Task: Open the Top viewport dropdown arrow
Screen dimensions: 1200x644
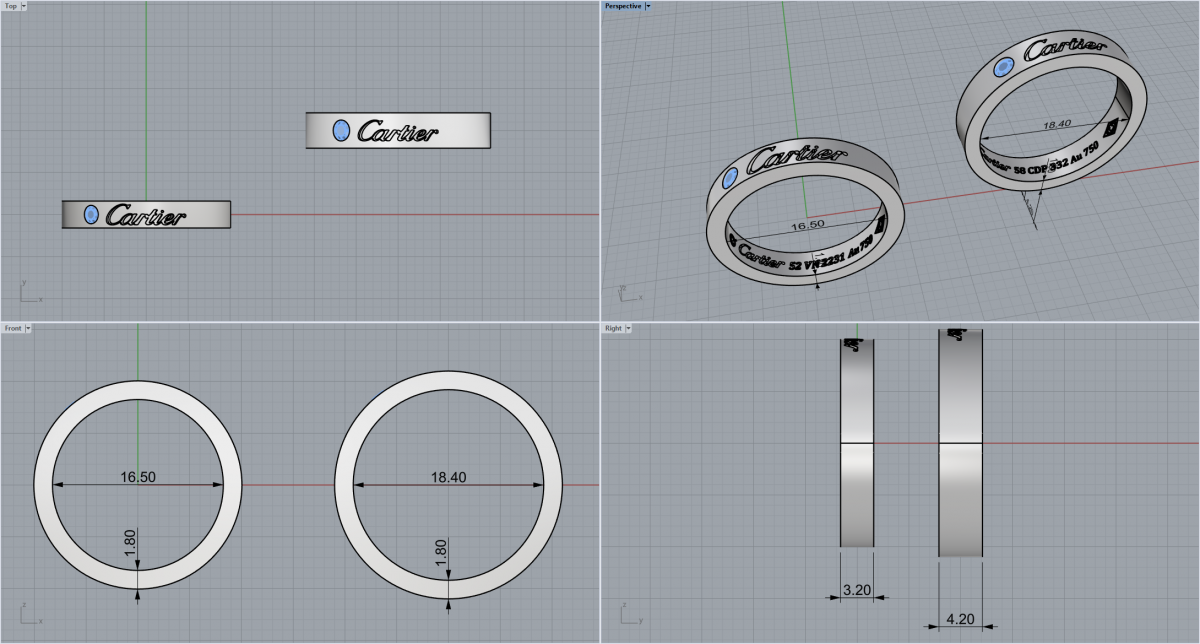Action: [x=24, y=6]
